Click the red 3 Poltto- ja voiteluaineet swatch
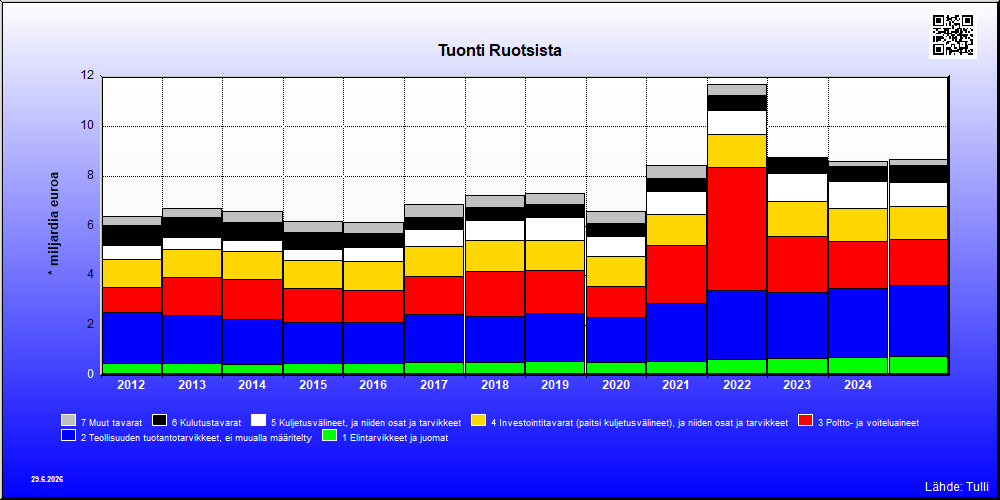Screen dimensions: 1000x500 pos(805,420)
